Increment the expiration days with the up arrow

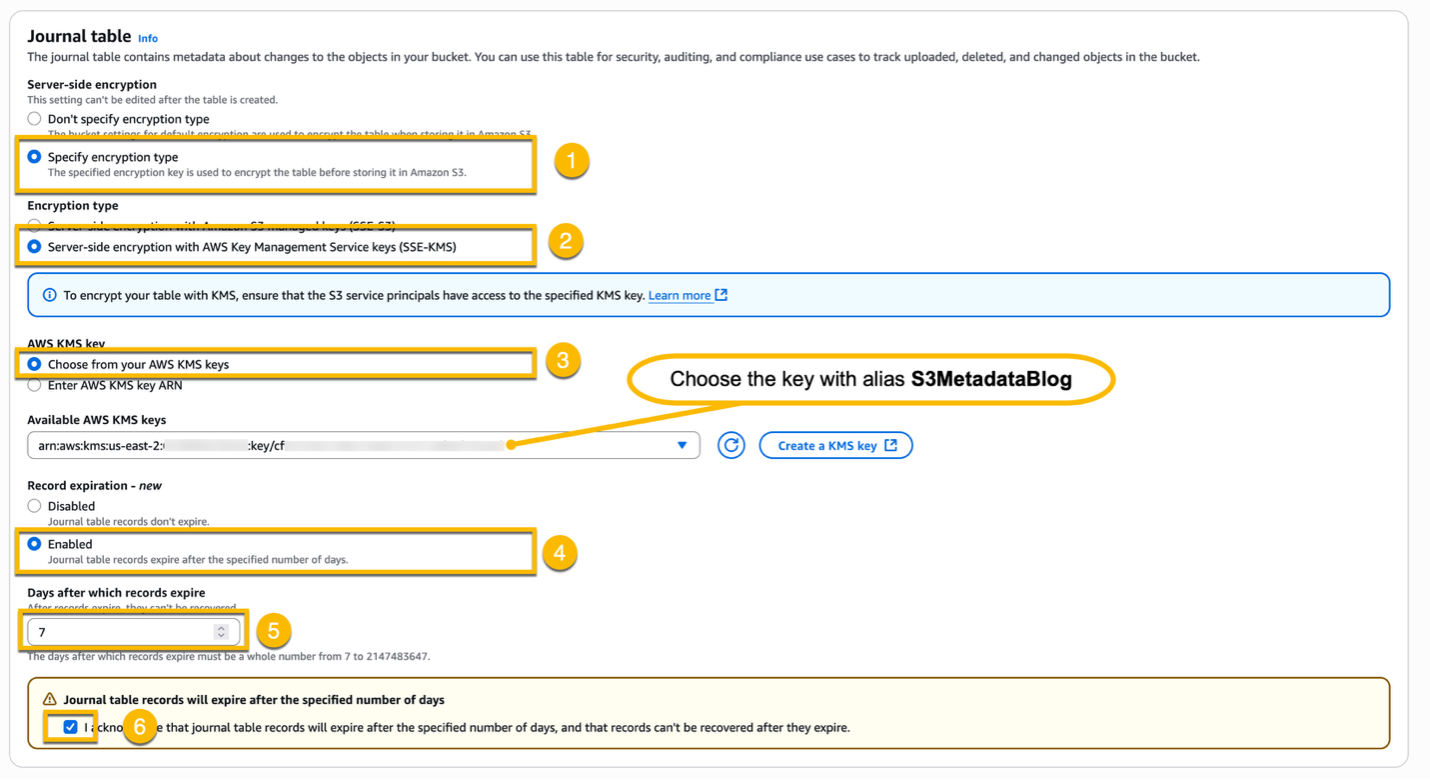pyautogui.click(x=221, y=627)
